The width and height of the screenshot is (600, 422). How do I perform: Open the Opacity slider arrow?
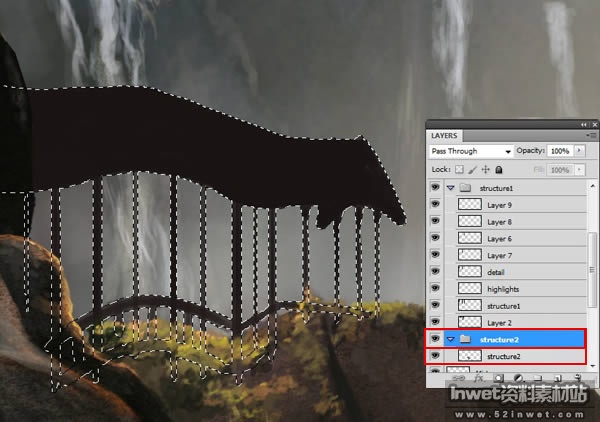(x=579, y=151)
